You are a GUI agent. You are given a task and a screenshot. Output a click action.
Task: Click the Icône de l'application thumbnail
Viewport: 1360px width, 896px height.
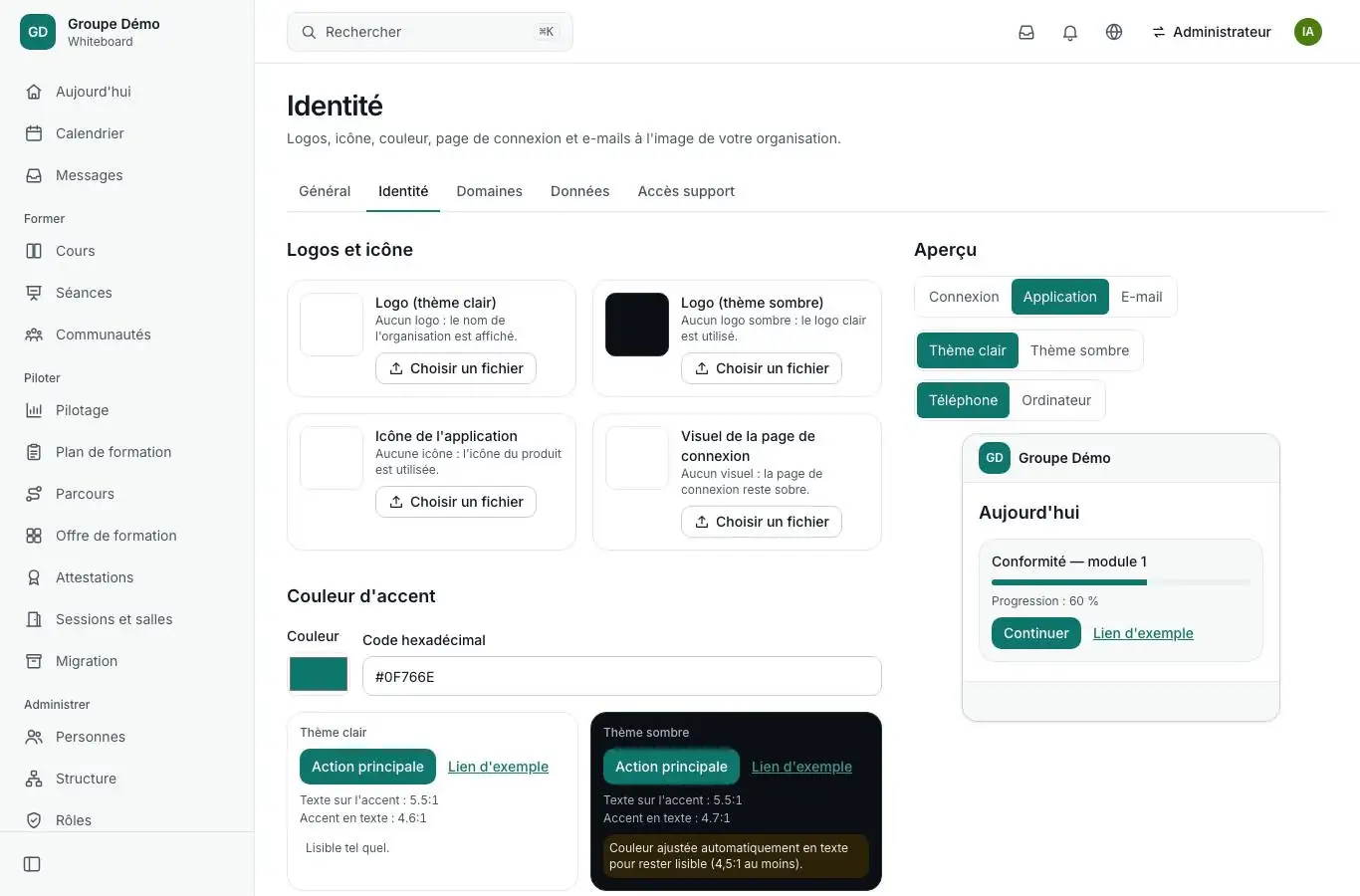[332, 458]
